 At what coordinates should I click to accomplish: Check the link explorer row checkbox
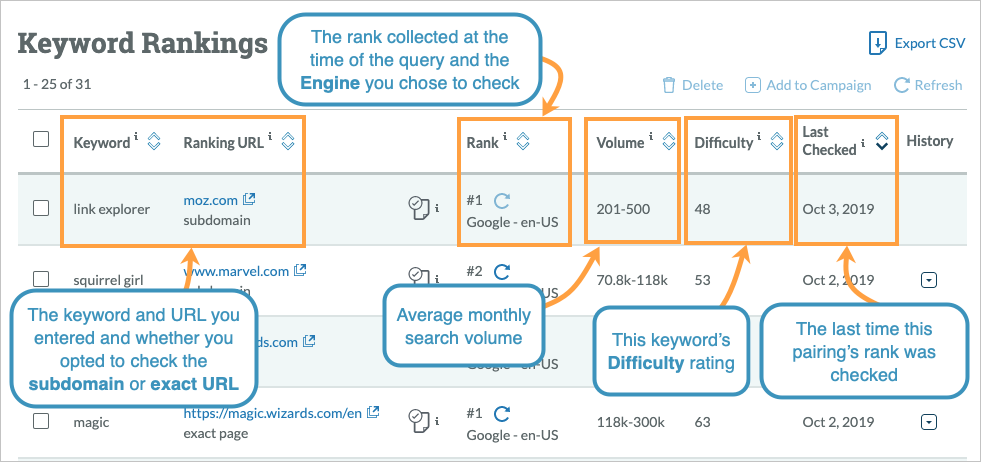click(x=41, y=208)
